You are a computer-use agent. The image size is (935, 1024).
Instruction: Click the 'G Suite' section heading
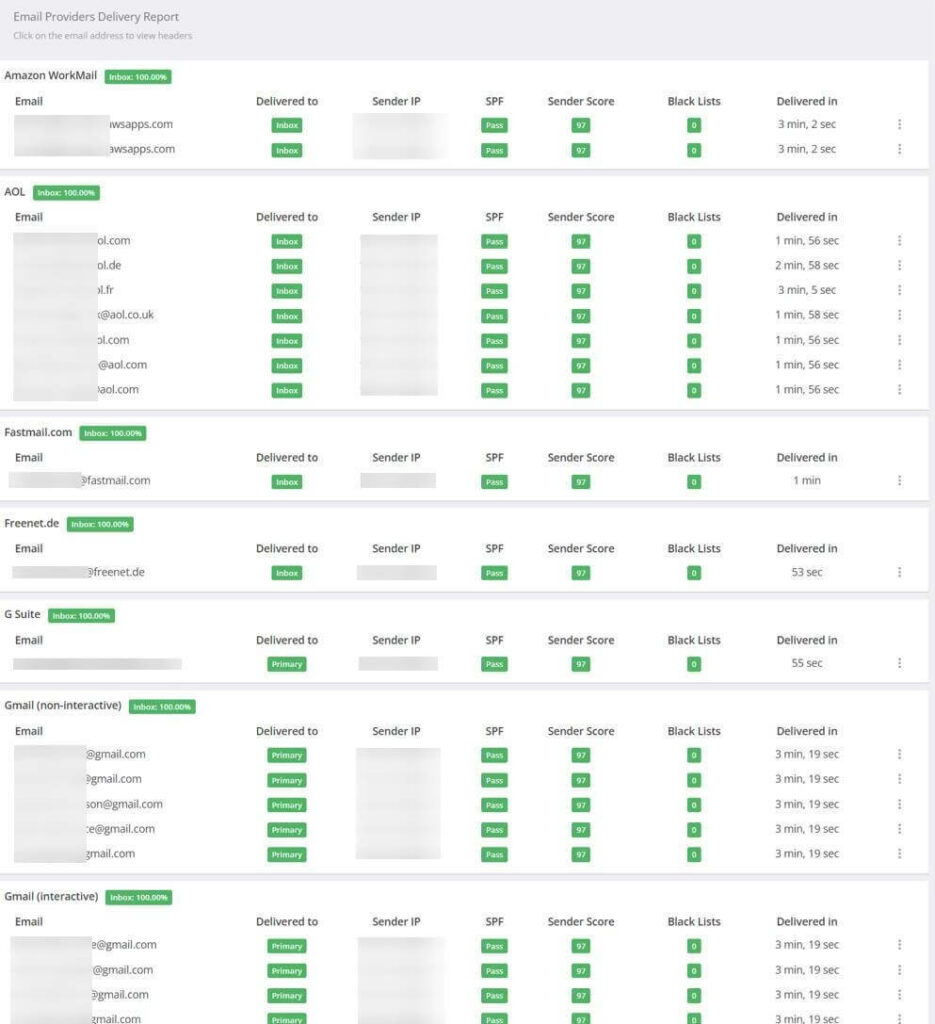pos(22,615)
